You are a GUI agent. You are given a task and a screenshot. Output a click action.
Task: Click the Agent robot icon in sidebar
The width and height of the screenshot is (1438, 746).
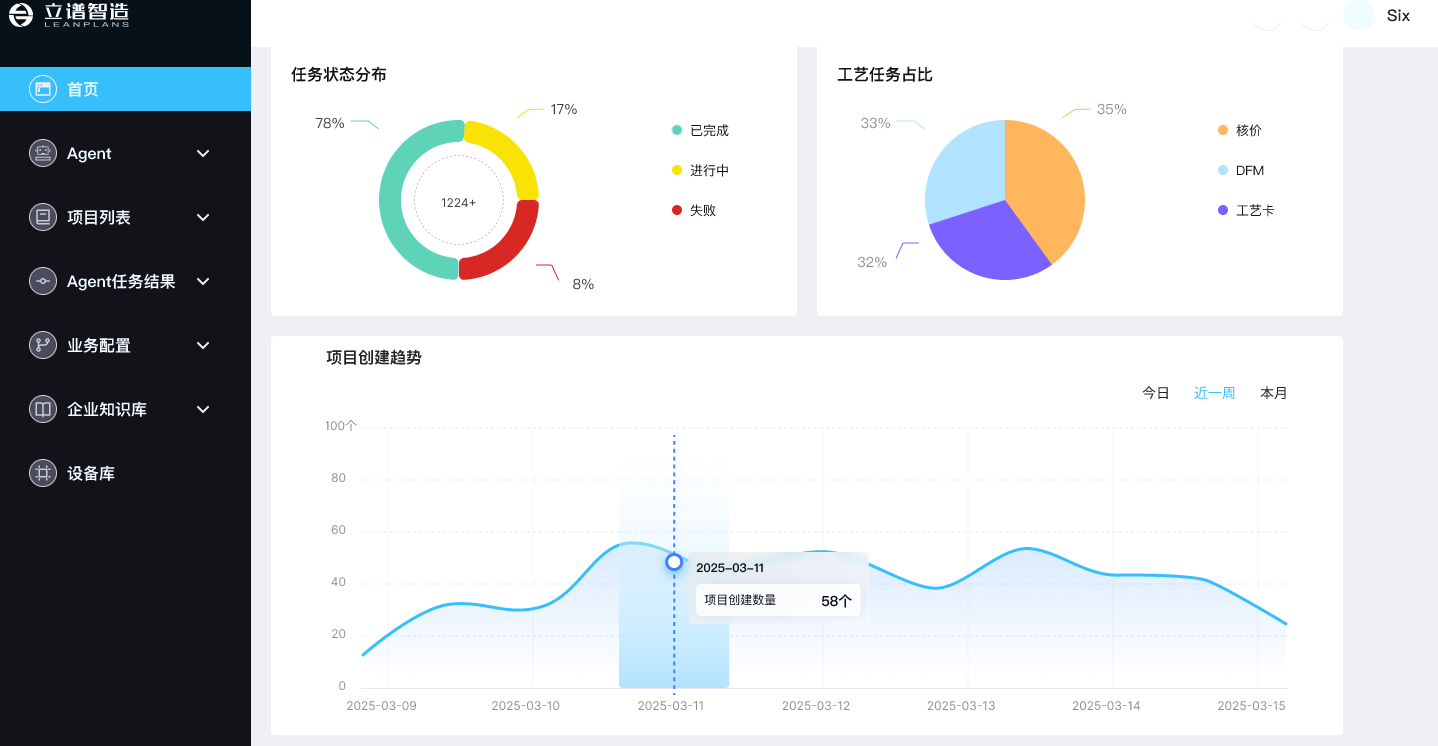[43, 153]
